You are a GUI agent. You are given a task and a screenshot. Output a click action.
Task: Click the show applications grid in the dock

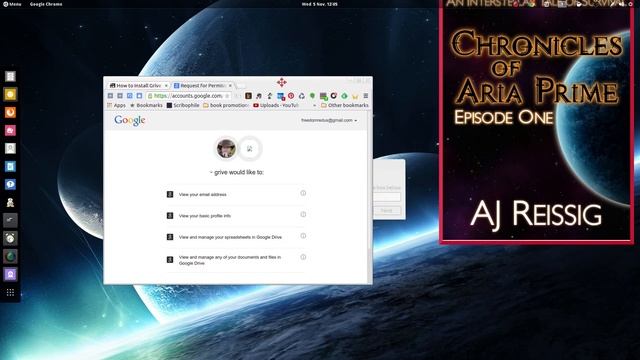tap(10, 292)
